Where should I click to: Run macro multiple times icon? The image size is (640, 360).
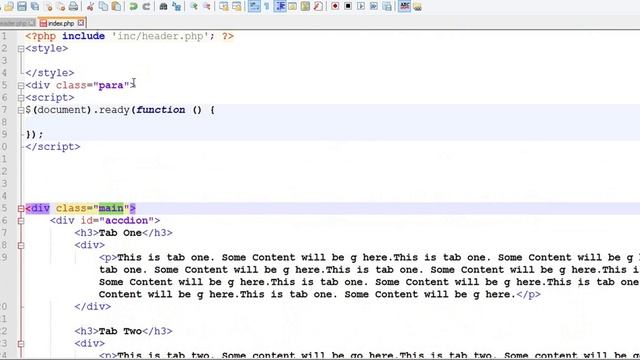[x=374, y=7]
